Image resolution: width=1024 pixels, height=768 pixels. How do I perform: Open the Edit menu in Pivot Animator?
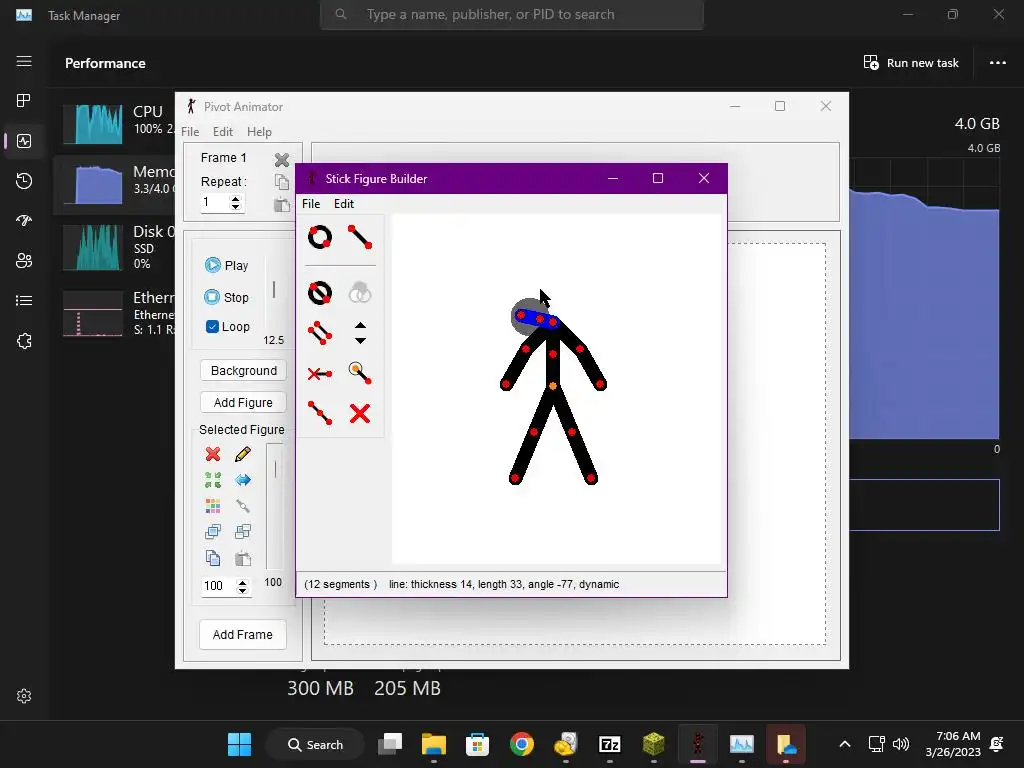pyautogui.click(x=223, y=132)
